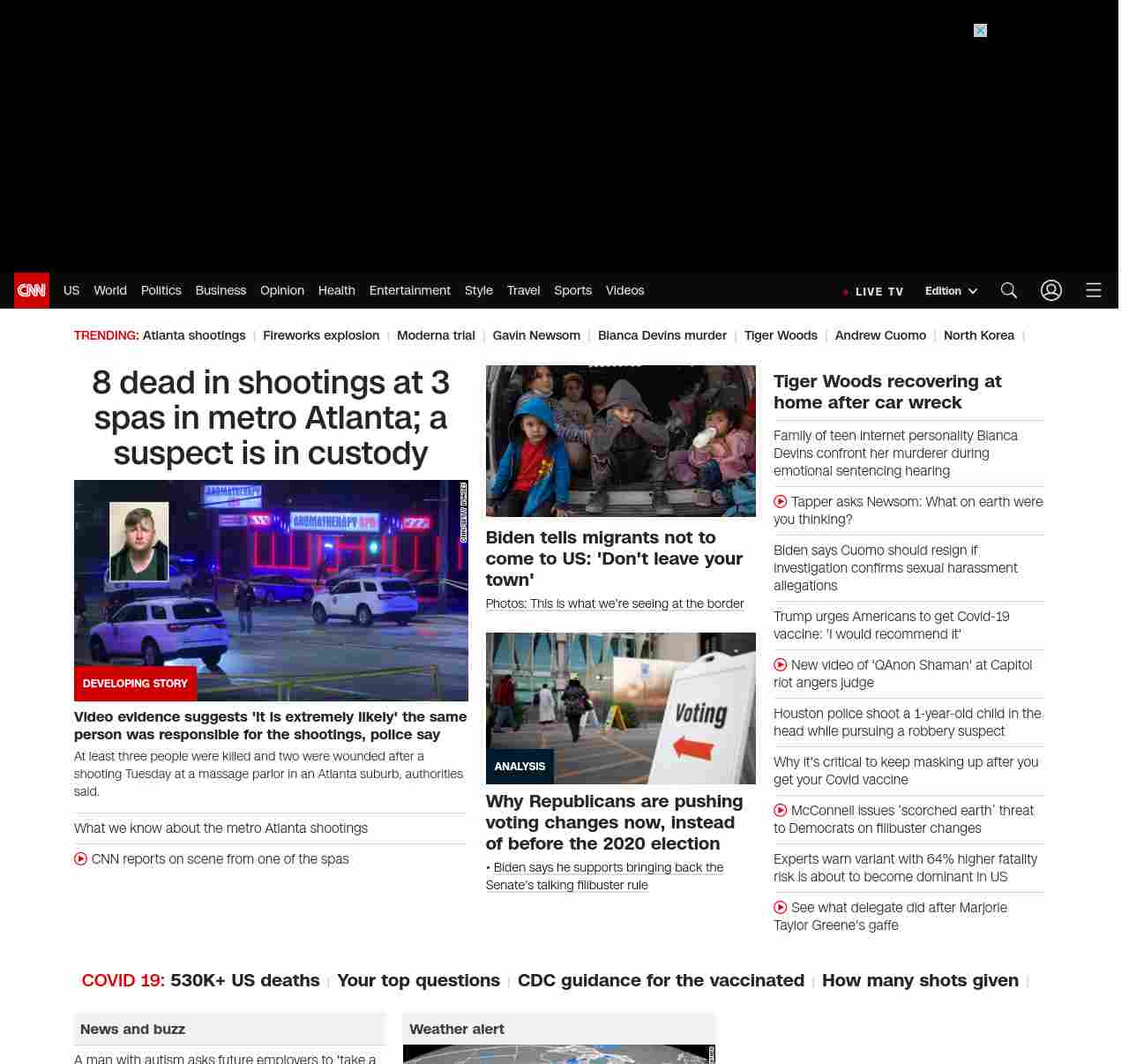Play video icon beside Tapper asks Newsom
The height and width of the screenshot is (1064, 1129).
pyautogui.click(x=781, y=502)
